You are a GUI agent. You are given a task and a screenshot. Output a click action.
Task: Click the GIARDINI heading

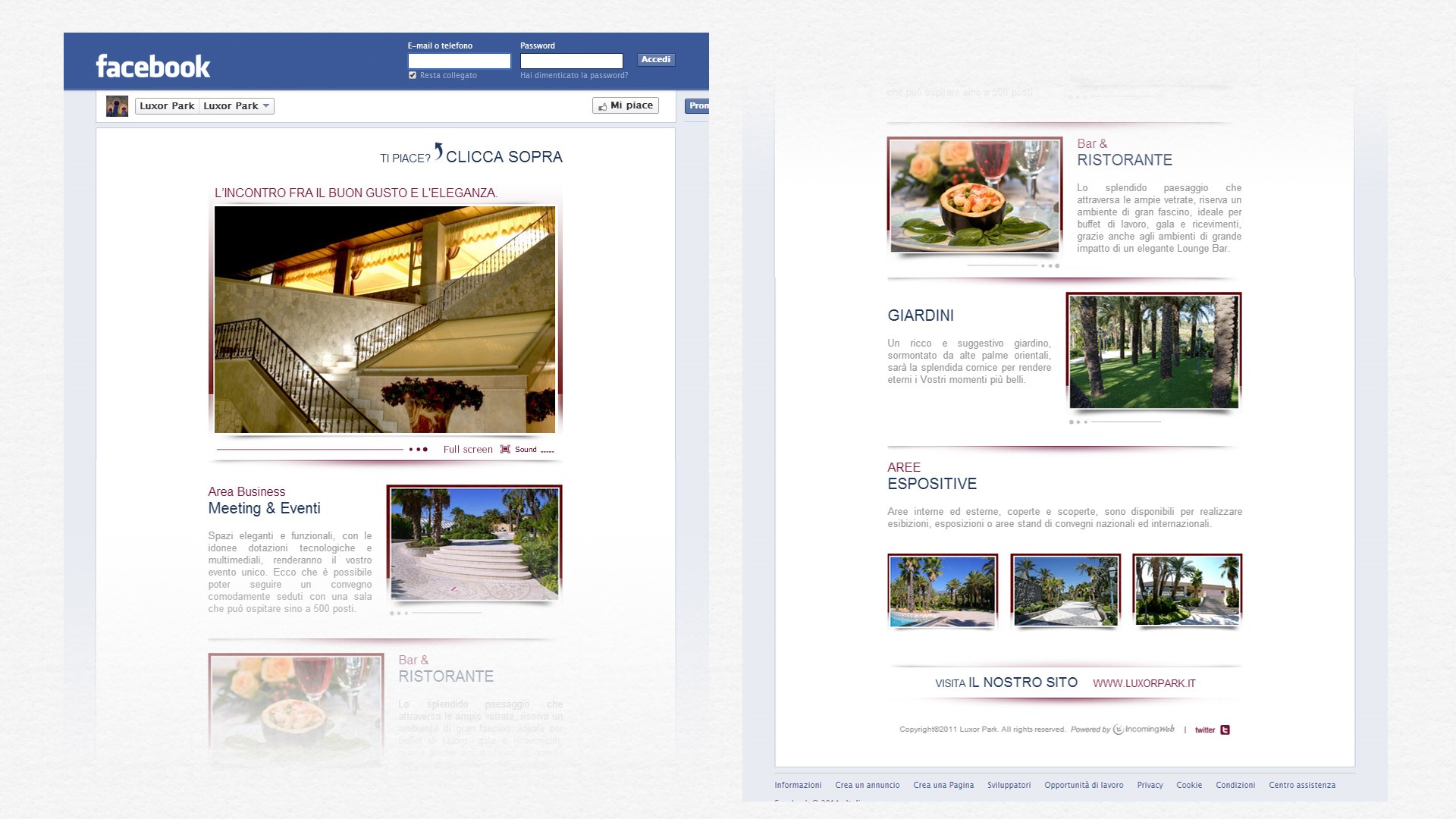pos(921,315)
